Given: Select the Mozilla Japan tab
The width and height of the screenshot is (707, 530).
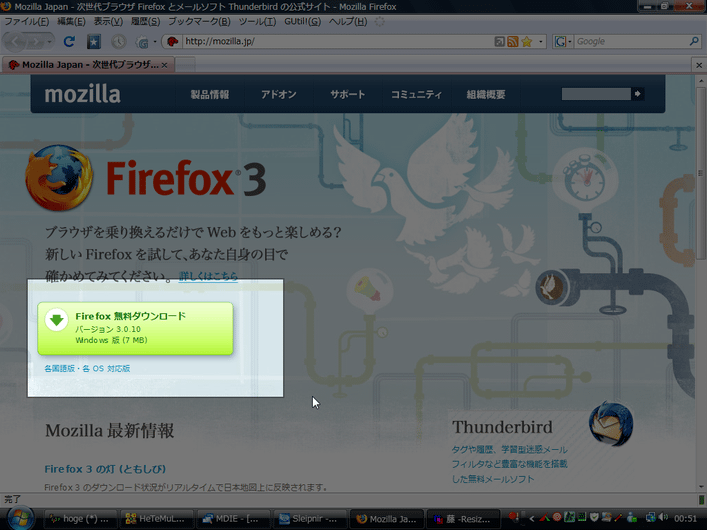Looking at the screenshot, I should point(88,65).
